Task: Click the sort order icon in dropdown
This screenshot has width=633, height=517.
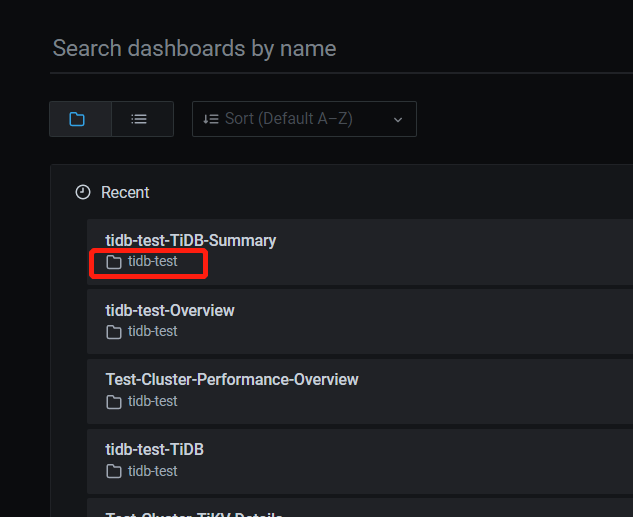Action: coord(211,119)
